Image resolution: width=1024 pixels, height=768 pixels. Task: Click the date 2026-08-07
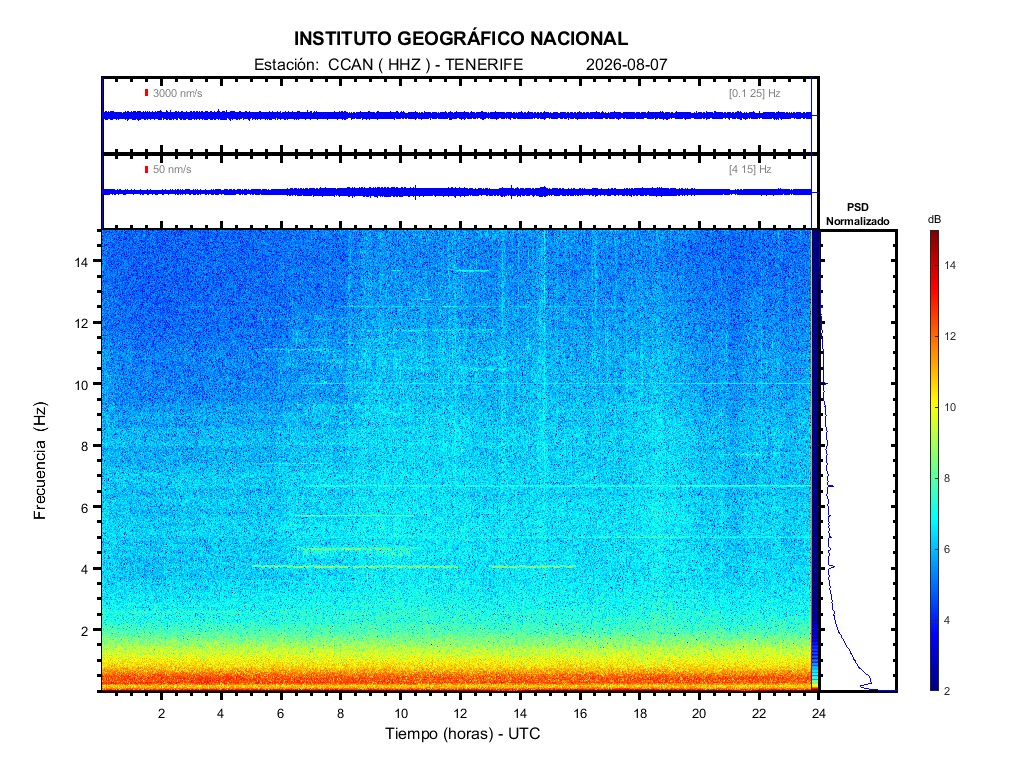tap(626, 65)
